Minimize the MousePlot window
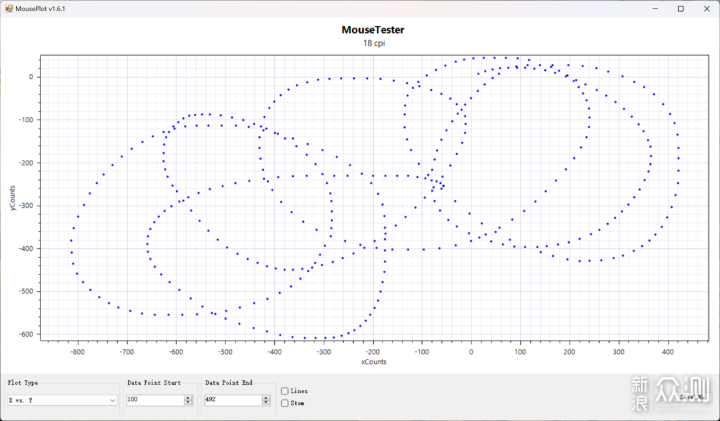Screen dimensions: 720x421 pyautogui.click(x=655, y=9)
